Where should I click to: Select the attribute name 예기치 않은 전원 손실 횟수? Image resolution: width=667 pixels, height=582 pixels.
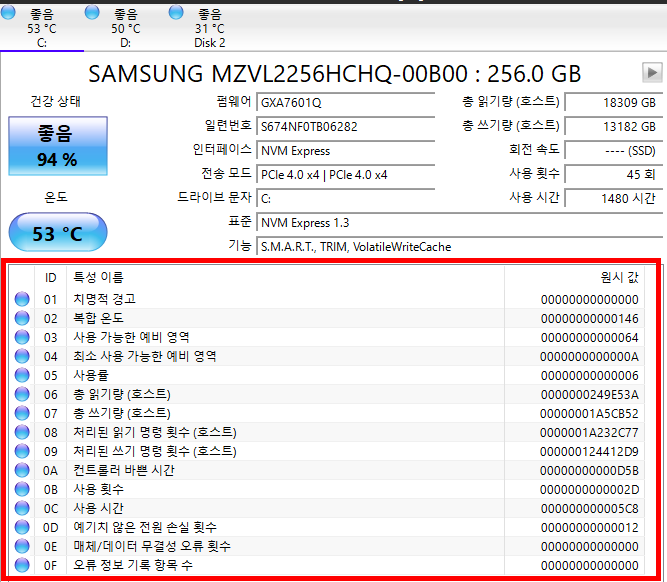point(145,527)
